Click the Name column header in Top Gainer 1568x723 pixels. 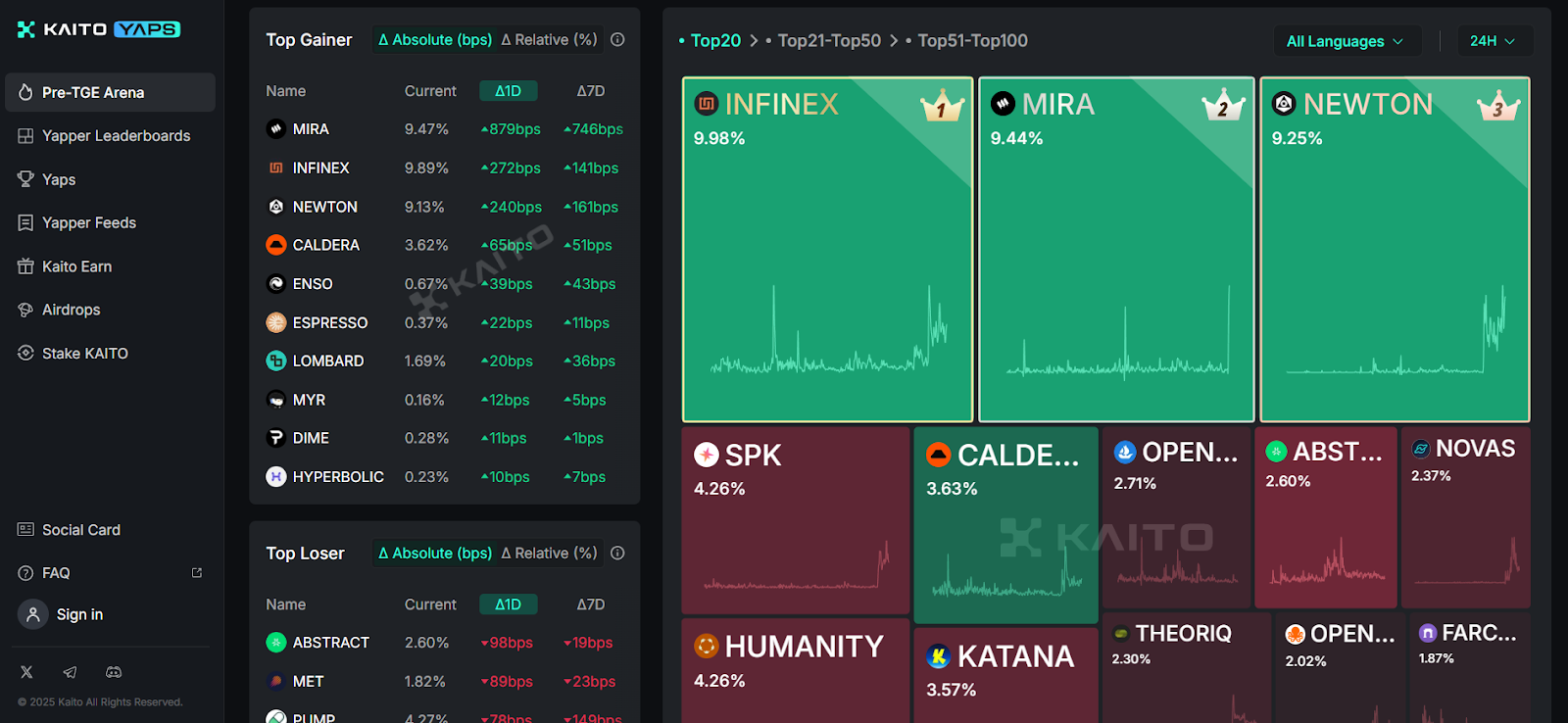pyautogui.click(x=286, y=91)
